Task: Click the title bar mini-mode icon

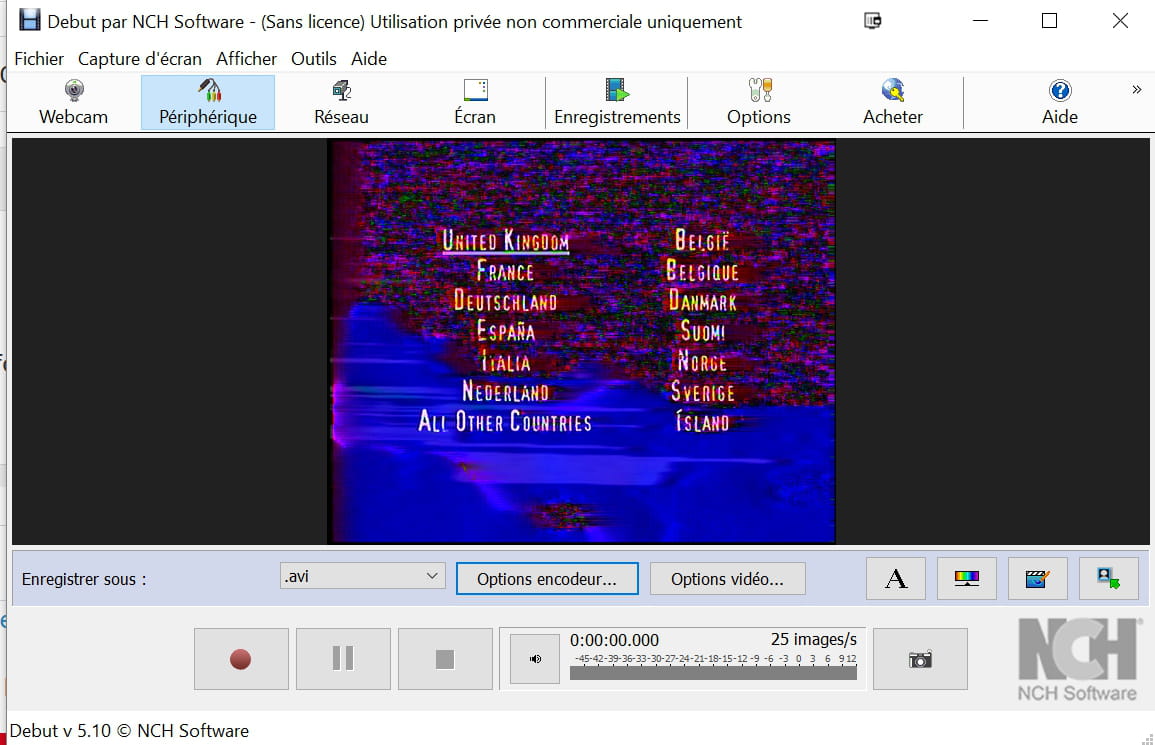Action: [872, 21]
